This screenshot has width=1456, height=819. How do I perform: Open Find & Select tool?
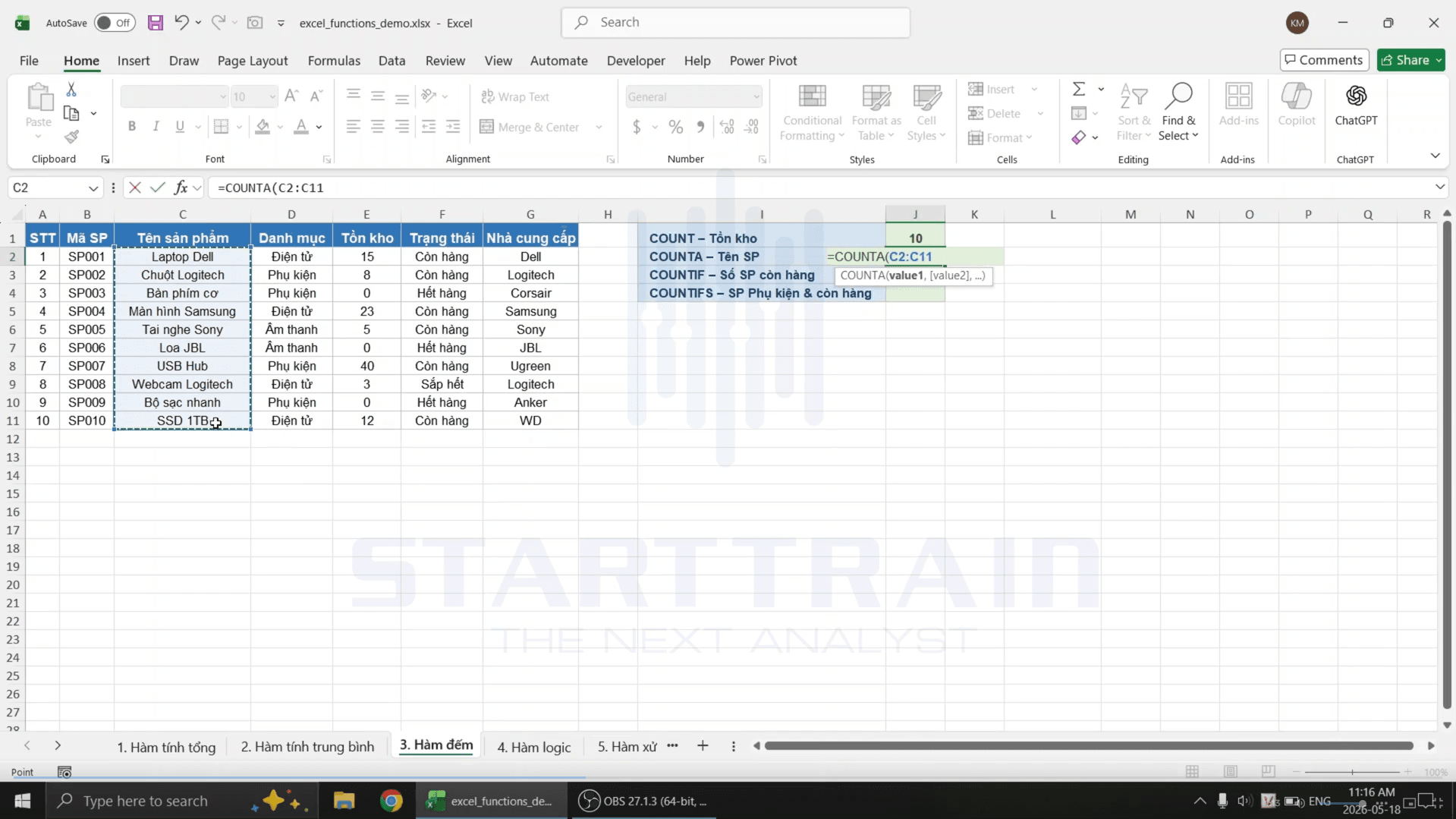(x=1178, y=112)
